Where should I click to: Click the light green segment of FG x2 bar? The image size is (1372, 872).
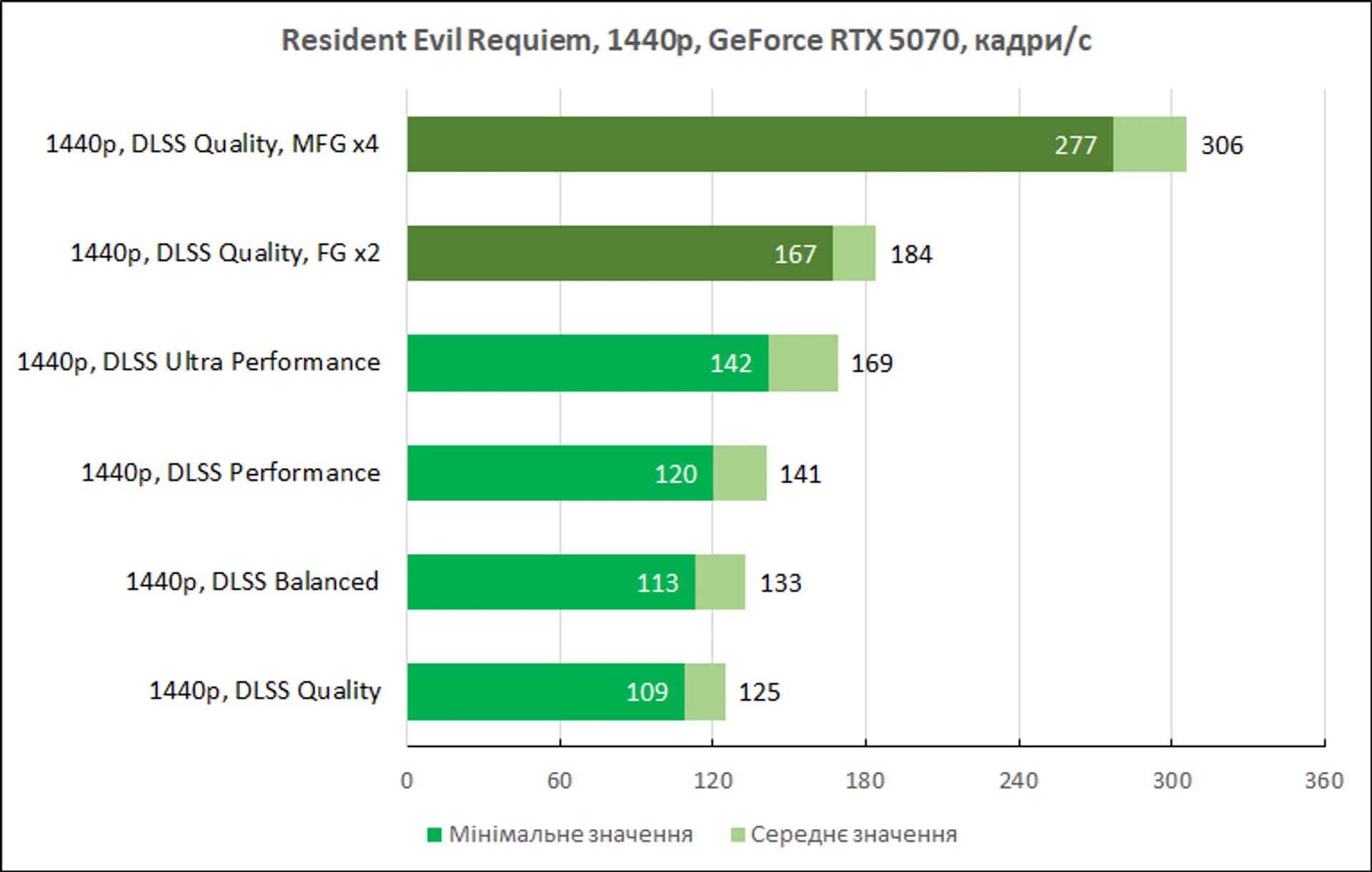pyautogui.click(x=854, y=253)
